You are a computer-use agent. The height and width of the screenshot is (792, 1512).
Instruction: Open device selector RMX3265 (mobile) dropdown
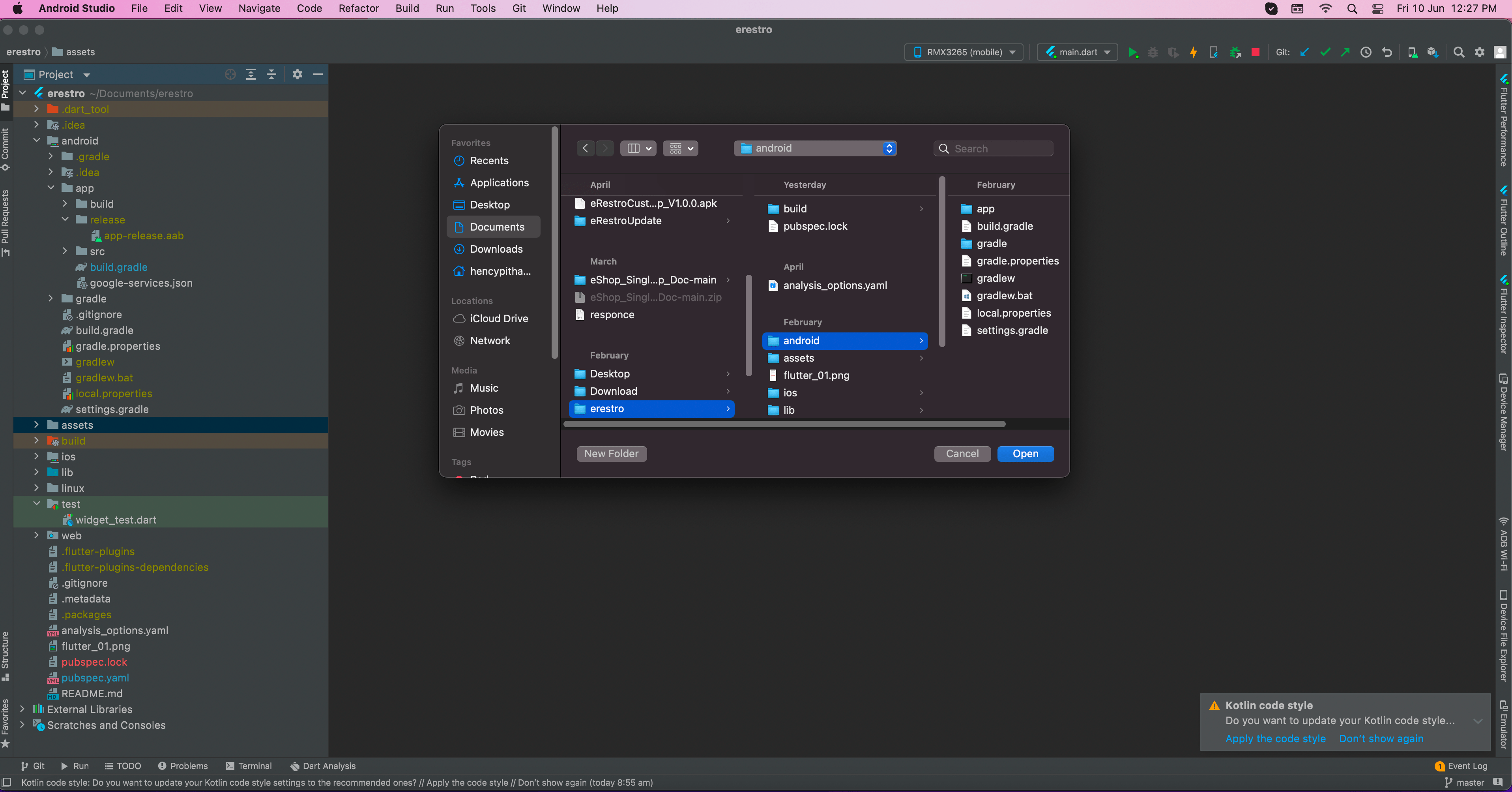[x=964, y=52]
